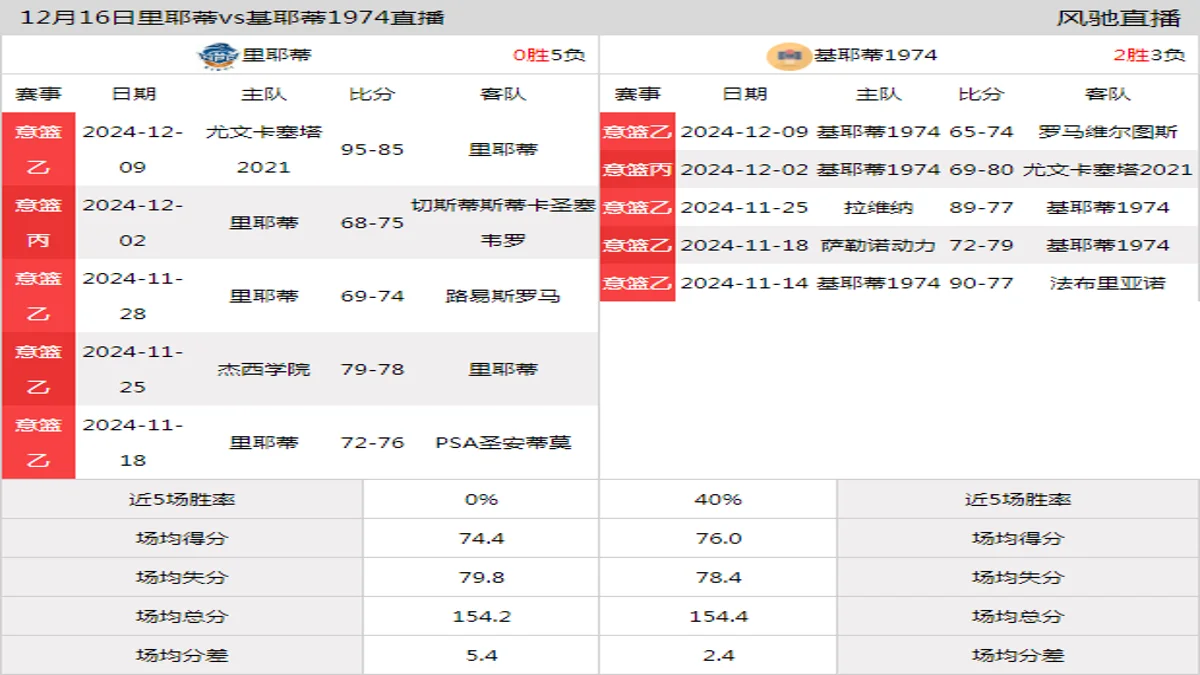This screenshot has width=1200, height=675.
Task: Select the 基耶蒂1974 team name header
Action: click(875, 55)
